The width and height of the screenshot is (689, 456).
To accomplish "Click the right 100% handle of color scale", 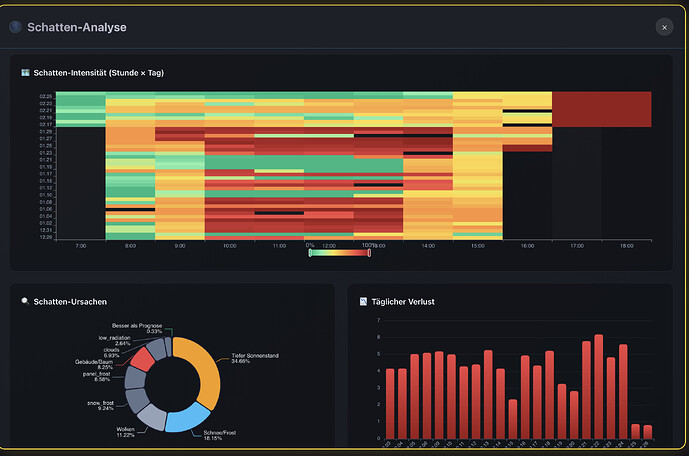I will coord(369,253).
